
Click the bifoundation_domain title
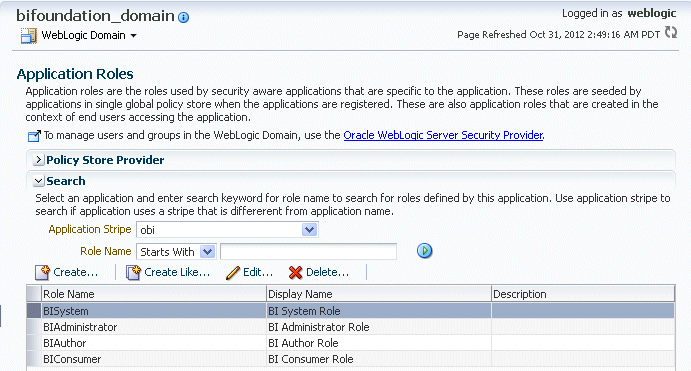95,16
